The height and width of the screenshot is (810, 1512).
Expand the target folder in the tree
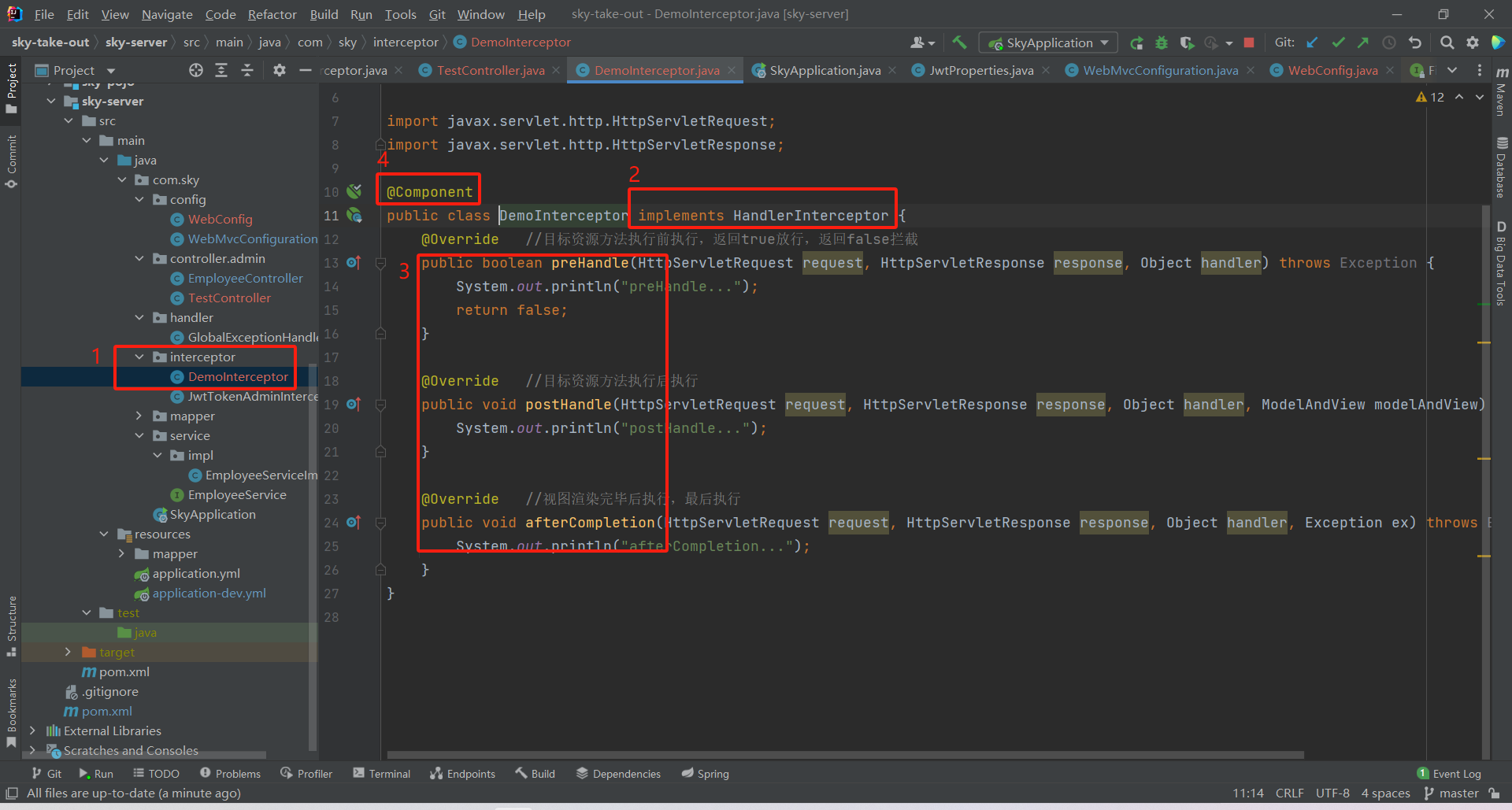click(x=68, y=652)
